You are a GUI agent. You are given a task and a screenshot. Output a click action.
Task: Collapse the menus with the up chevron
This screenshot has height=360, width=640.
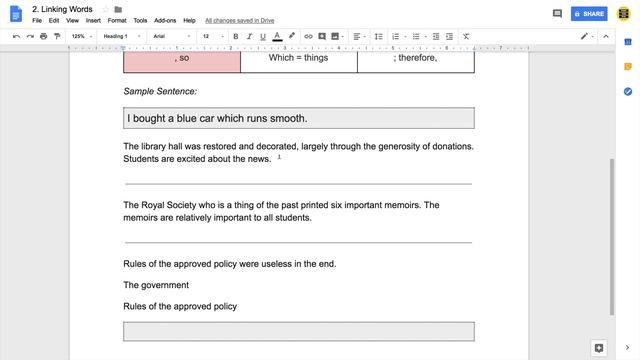[606, 36]
